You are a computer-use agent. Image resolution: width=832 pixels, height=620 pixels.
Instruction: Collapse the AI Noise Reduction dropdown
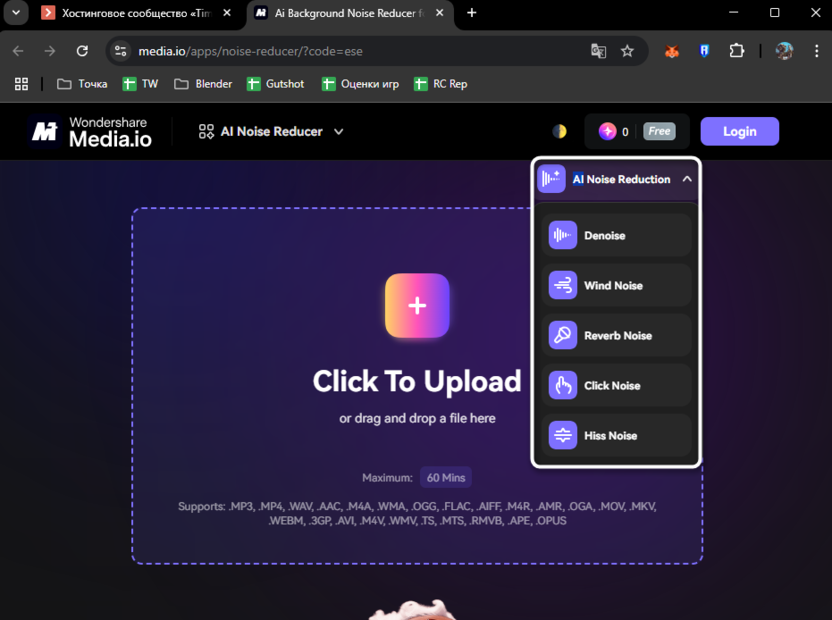tap(687, 179)
